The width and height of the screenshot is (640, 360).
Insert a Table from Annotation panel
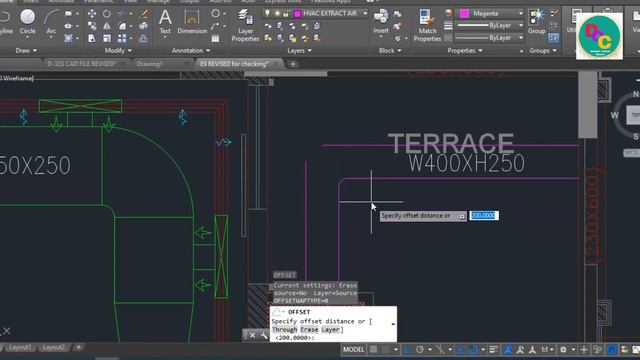pos(215,39)
